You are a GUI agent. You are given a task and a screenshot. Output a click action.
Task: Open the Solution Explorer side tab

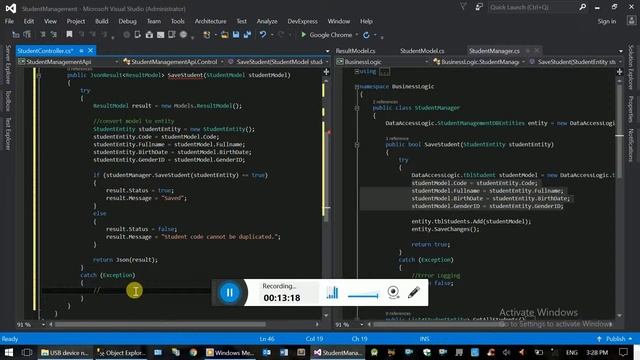[631, 67]
